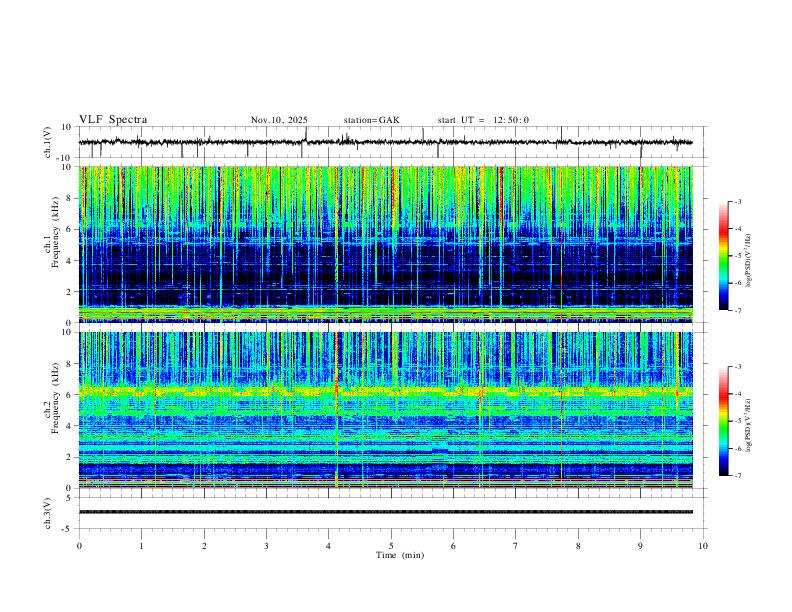This screenshot has height=612, width=792.
Task: Click the 'VLF Spectra' title text
Action: click(113, 120)
